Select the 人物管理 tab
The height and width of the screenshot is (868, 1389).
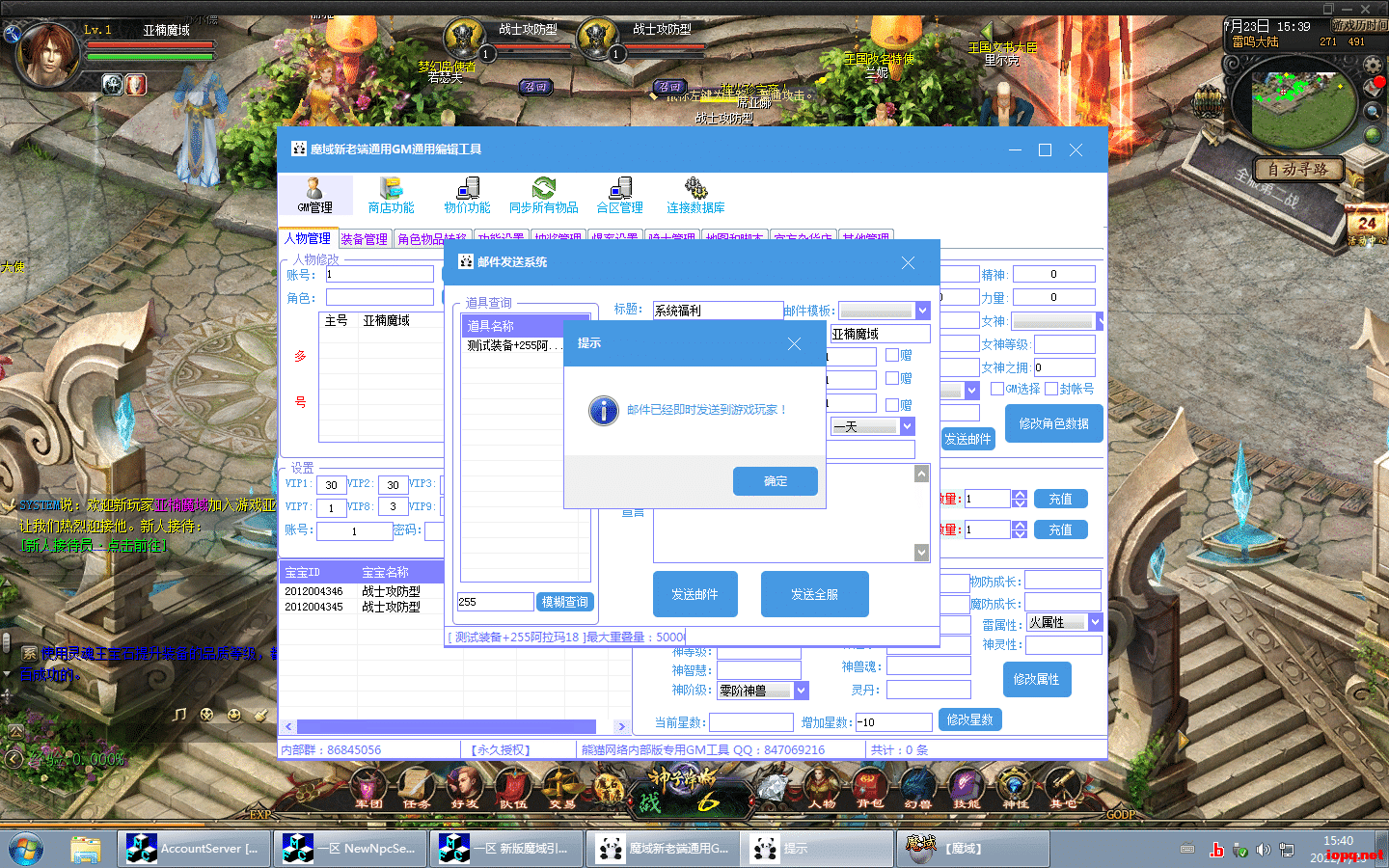[x=308, y=238]
